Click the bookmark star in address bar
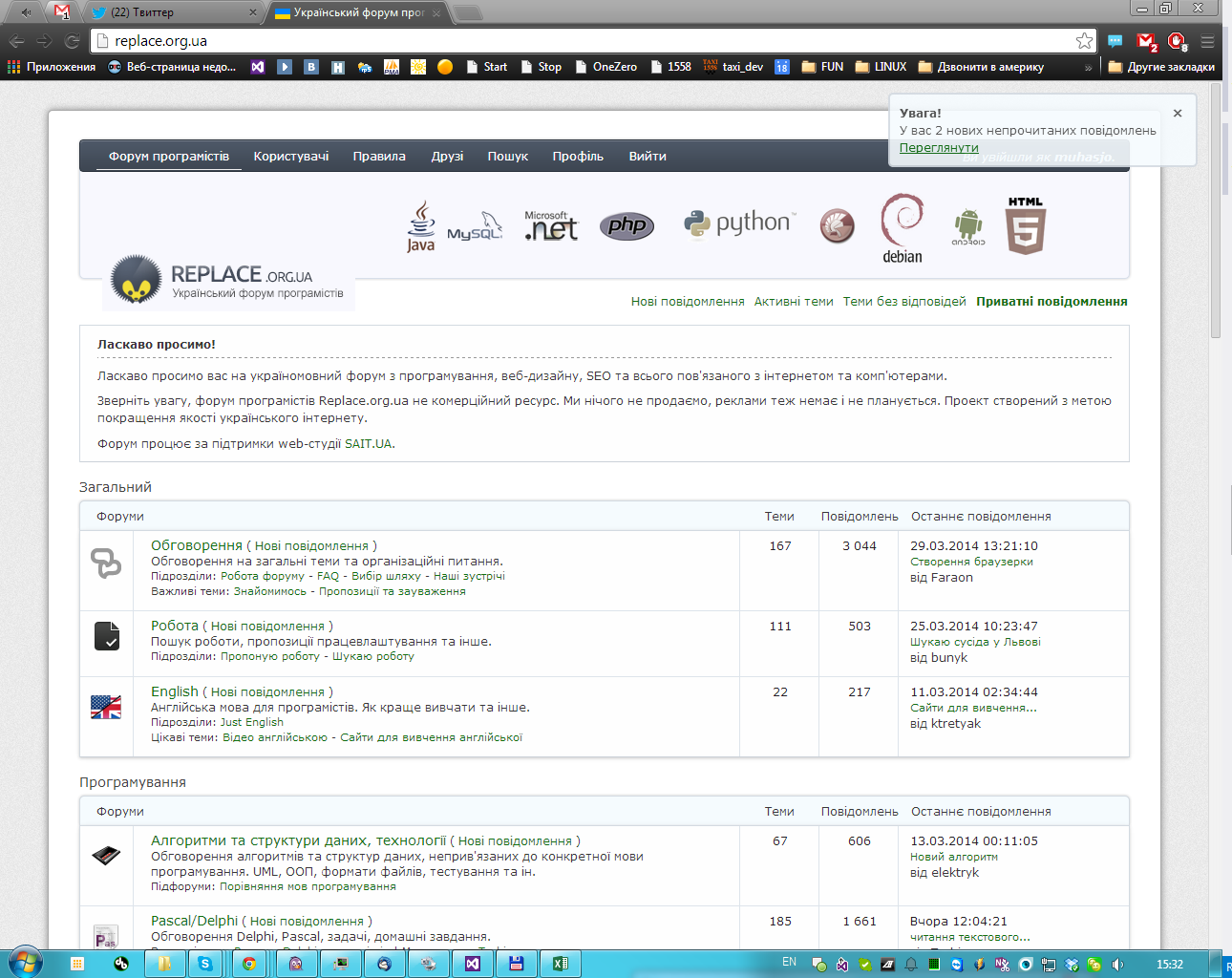 [x=1084, y=41]
